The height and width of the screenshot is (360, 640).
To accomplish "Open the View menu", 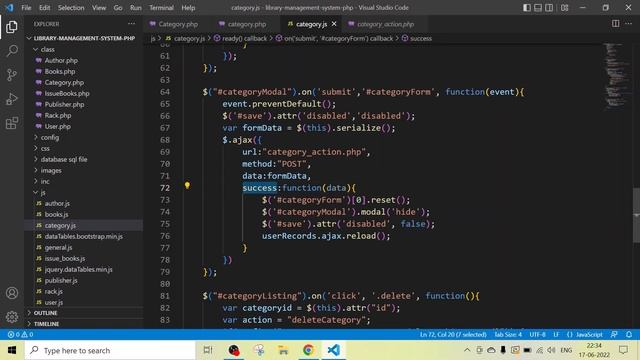I will (99, 7).
